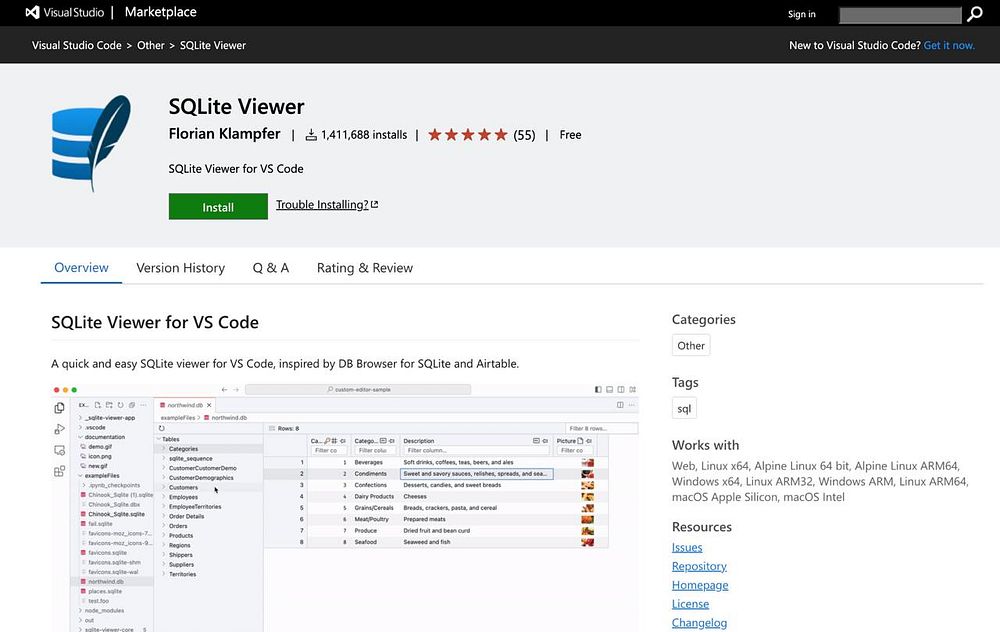Image resolution: width=1000 pixels, height=632 pixels.
Task: Open Run and Debug icon in preview screenshot
Action: click(59, 429)
